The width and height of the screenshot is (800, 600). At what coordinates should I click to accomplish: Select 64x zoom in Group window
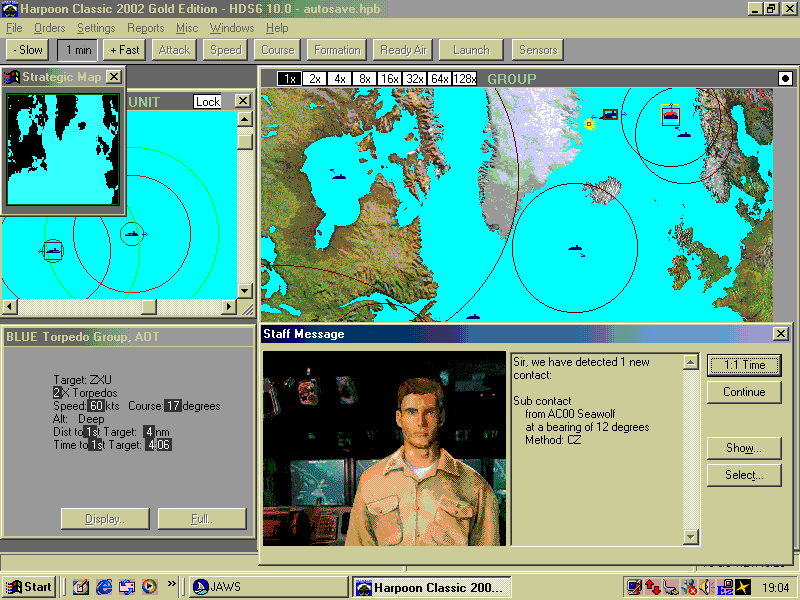pos(439,79)
